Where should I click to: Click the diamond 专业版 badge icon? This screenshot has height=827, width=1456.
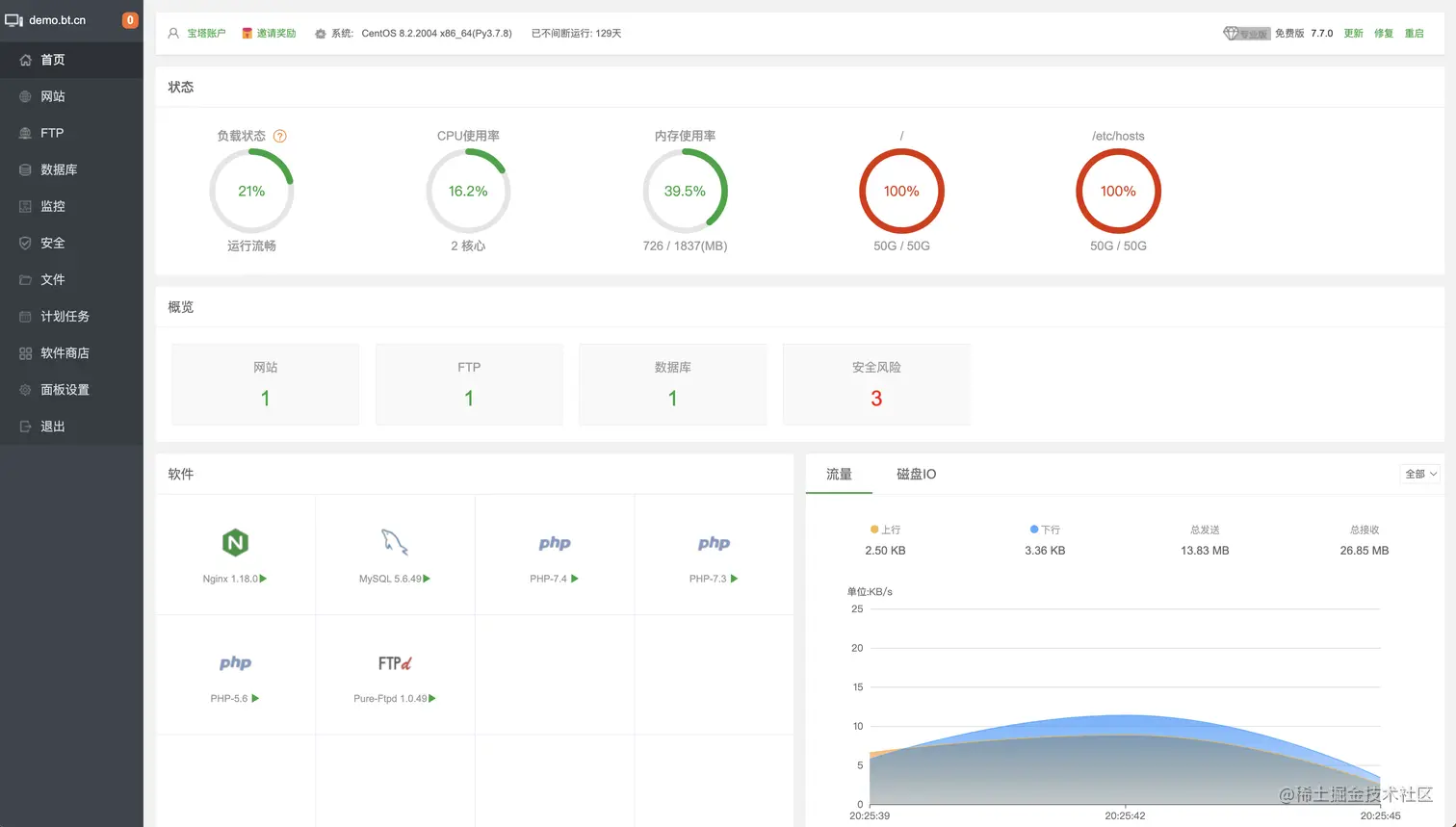[x=1246, y=33]
